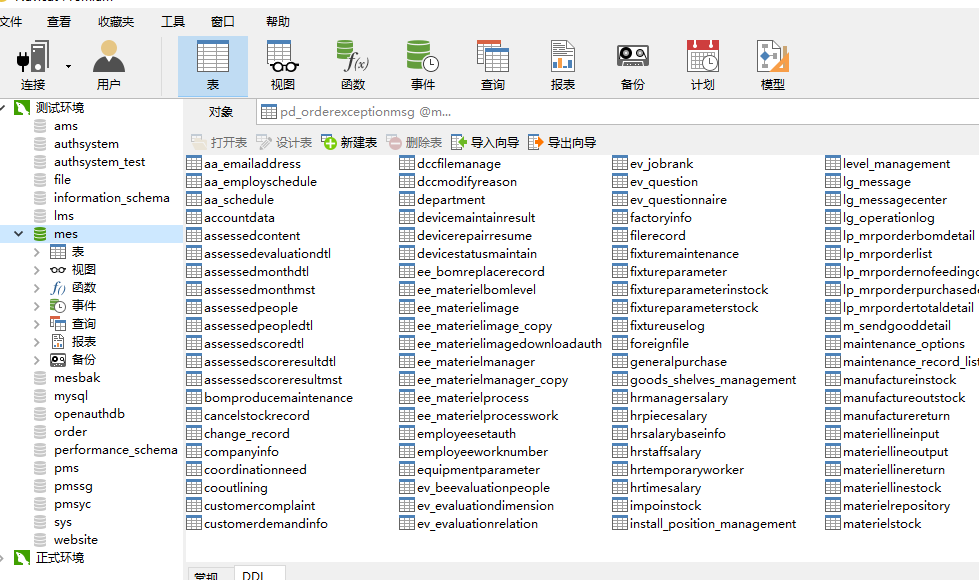Expand the 事件 node under mes
This screenshot has height=580, width=979.
[x=36, y=307]
